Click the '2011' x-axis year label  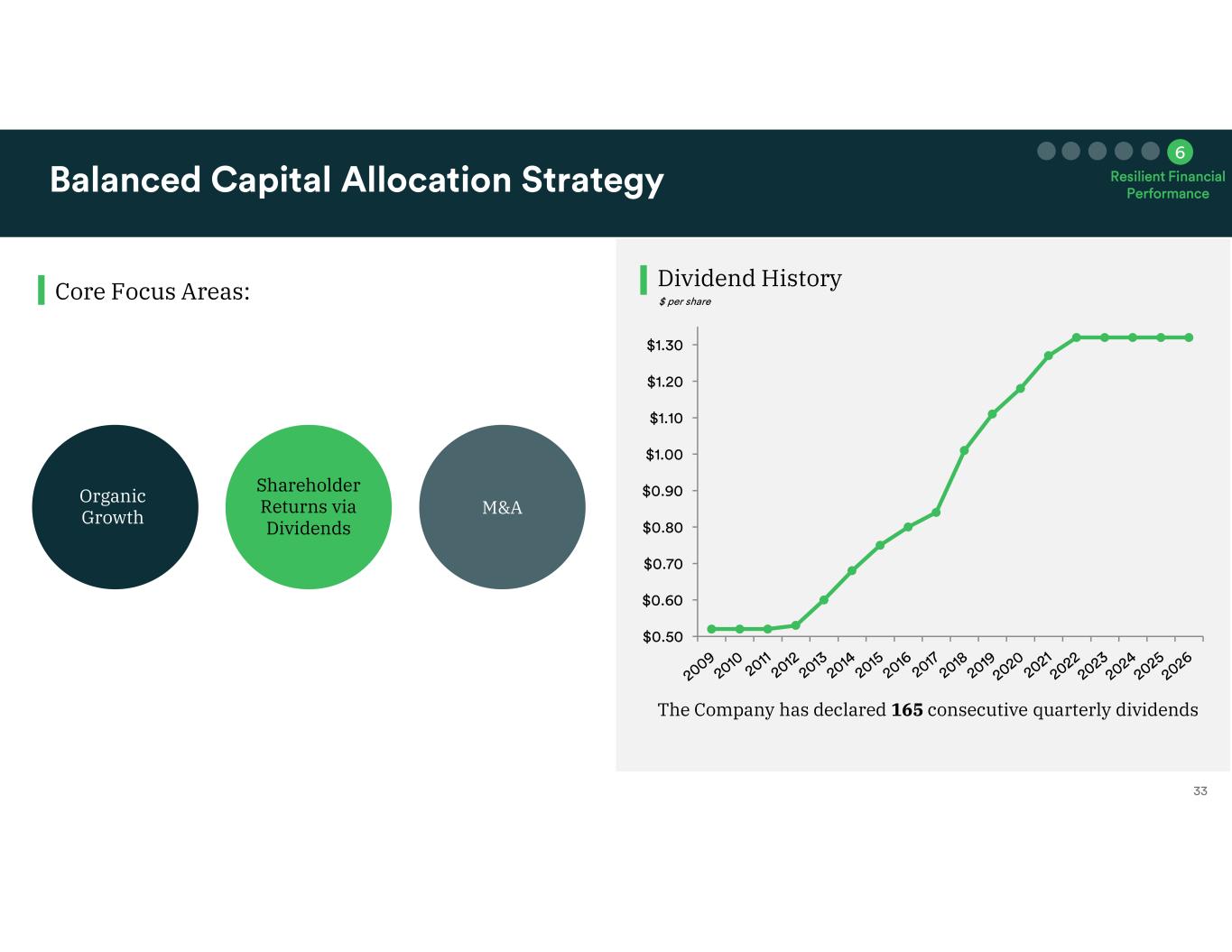click(756, 665)
